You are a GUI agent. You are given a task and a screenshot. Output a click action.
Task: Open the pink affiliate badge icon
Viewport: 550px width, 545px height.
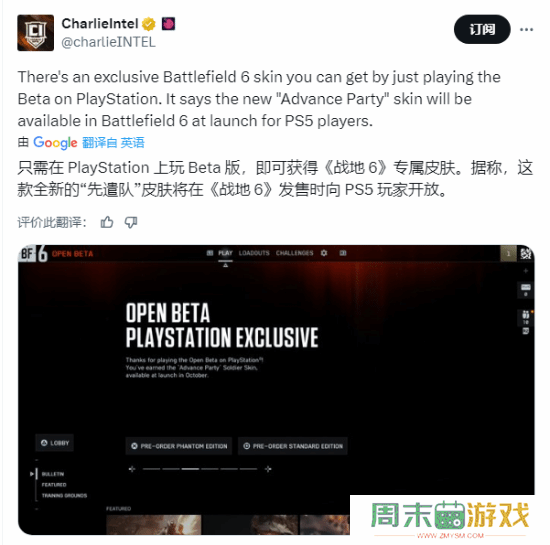pyautogui.click(x=168, y=24)
